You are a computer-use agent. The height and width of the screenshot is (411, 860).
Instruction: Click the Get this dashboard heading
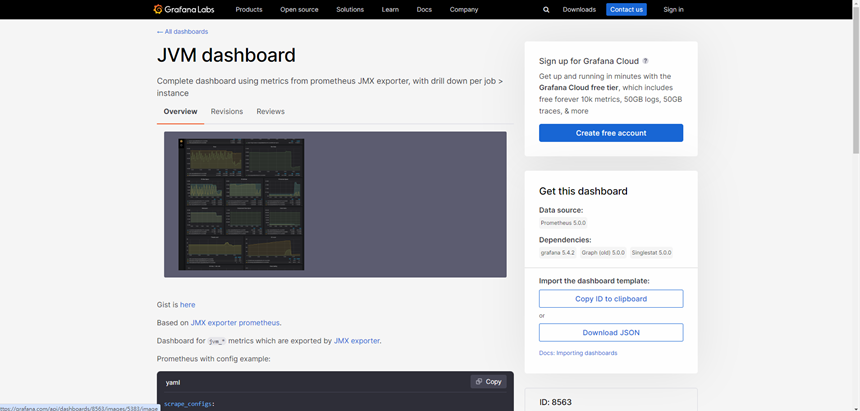click(x=583, y=191)
